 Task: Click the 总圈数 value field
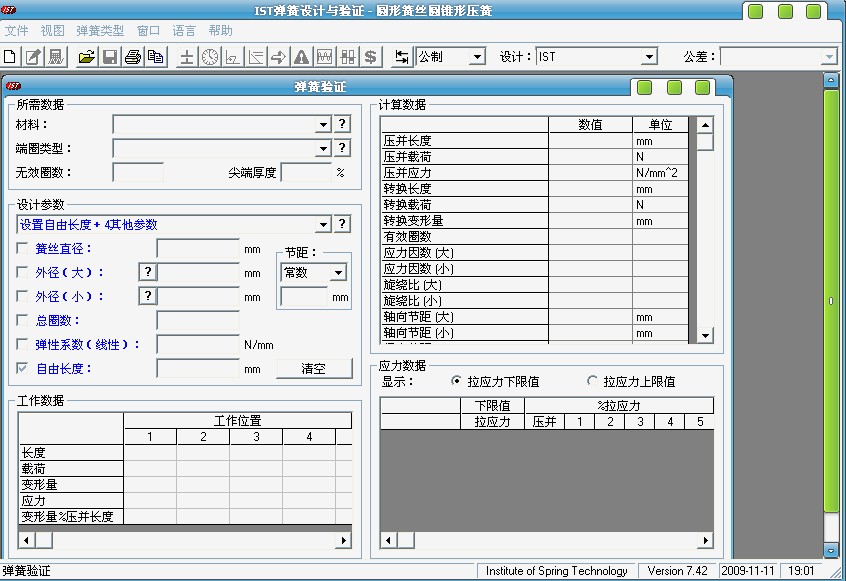(x=198, y=320)
